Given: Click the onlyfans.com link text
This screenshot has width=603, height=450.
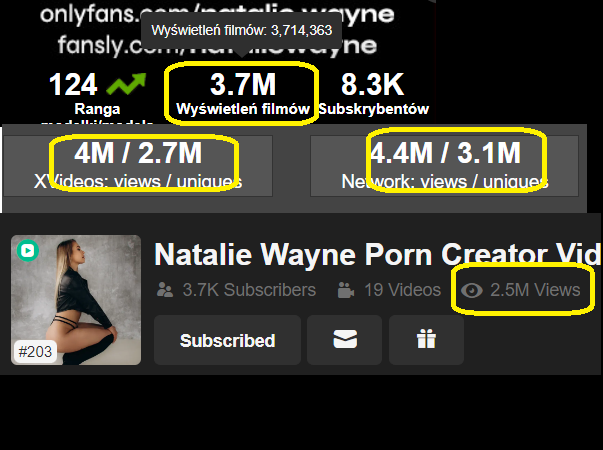Looking at the screenshot, I should point(217,14).
